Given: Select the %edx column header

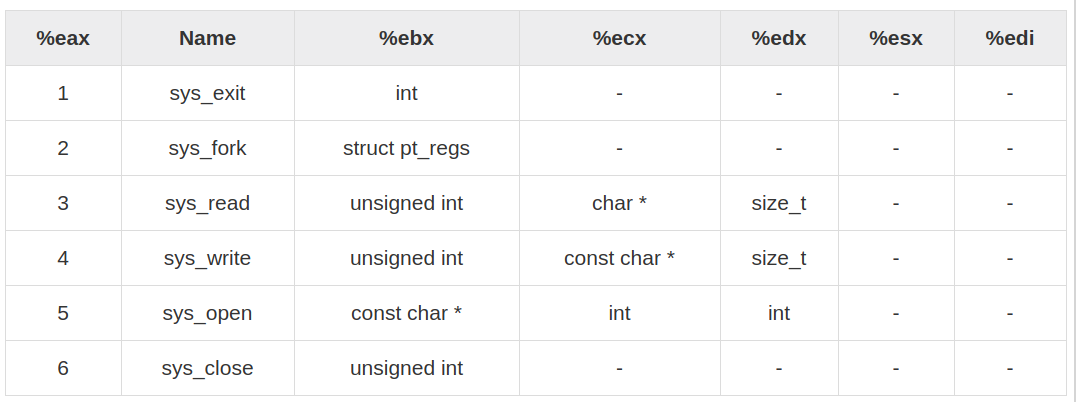Looking at the screenshot, I should click(x=779, y=38).
